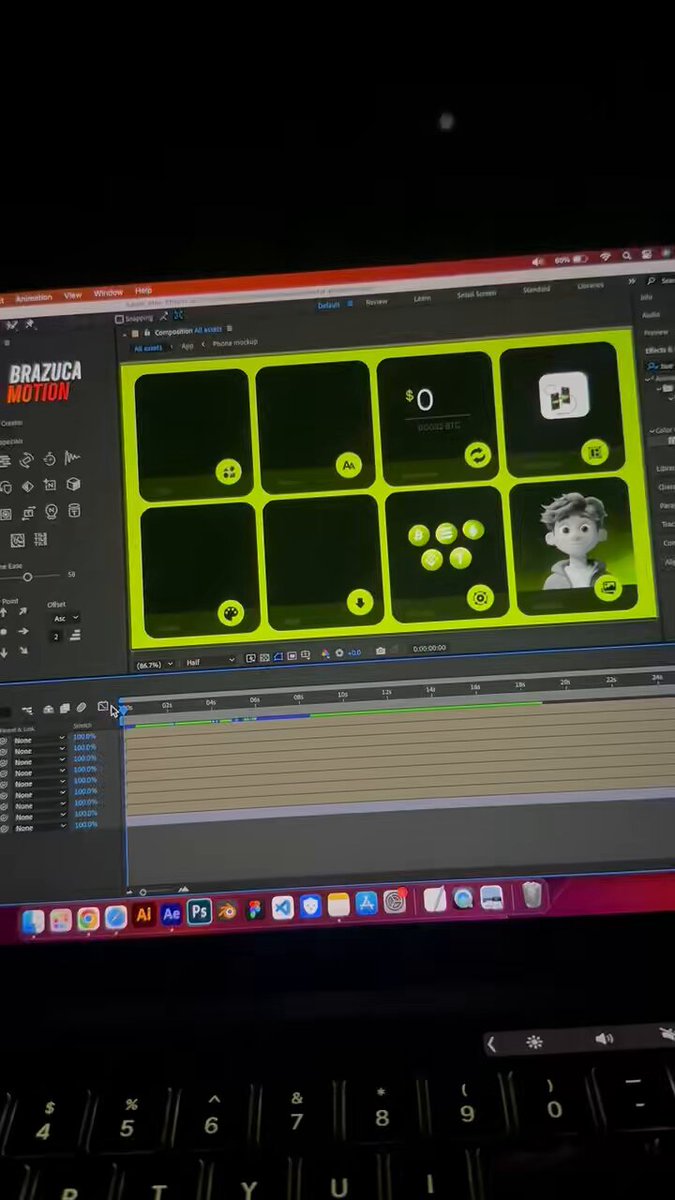Open the Animation menu
The image size is (675, 1200).
point(33,297)
